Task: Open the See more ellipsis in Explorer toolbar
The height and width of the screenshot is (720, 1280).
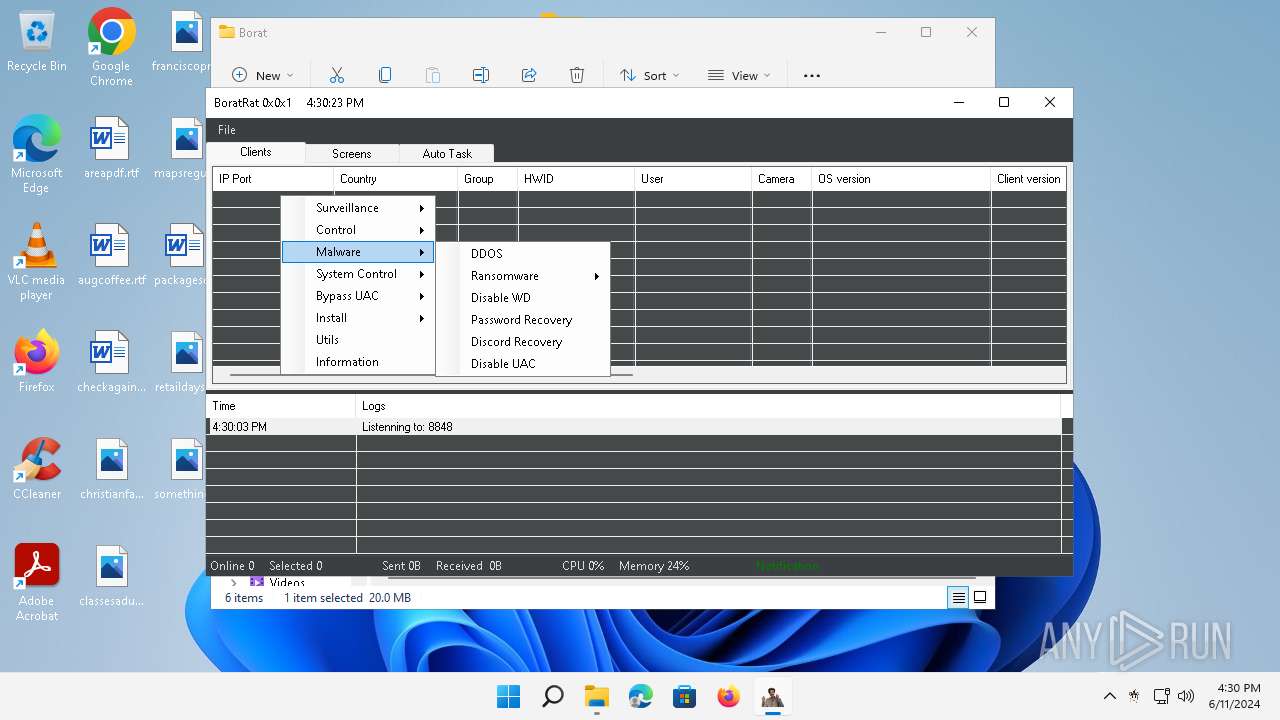Action: tap(812, 75)
